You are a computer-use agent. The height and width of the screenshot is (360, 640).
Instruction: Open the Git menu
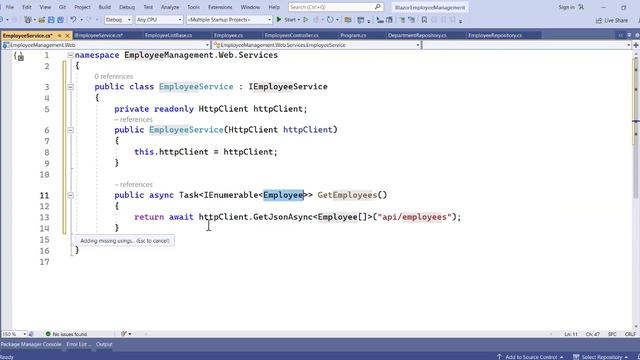click(x=62, y=7)
